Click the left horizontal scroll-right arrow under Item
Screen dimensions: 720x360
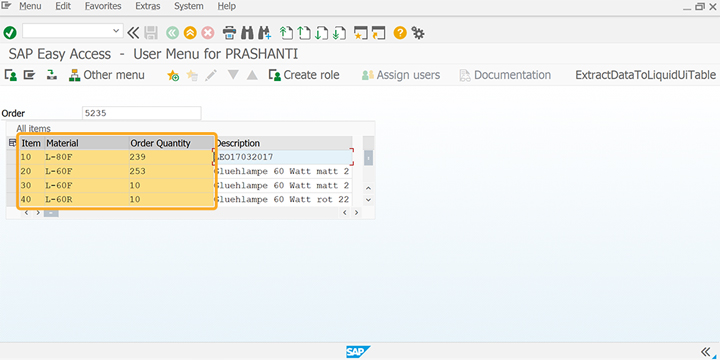38,213
